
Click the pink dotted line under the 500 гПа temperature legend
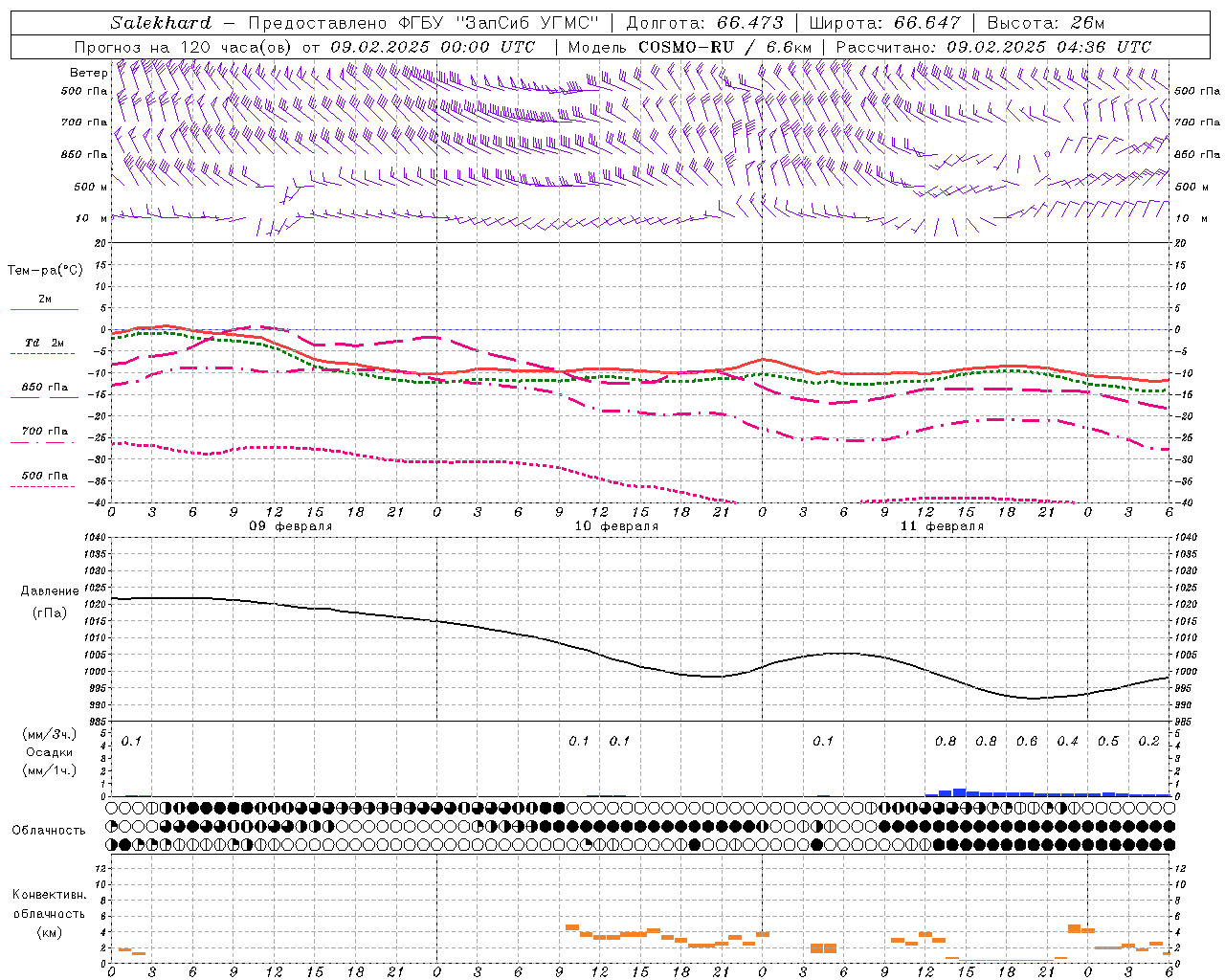43,487
